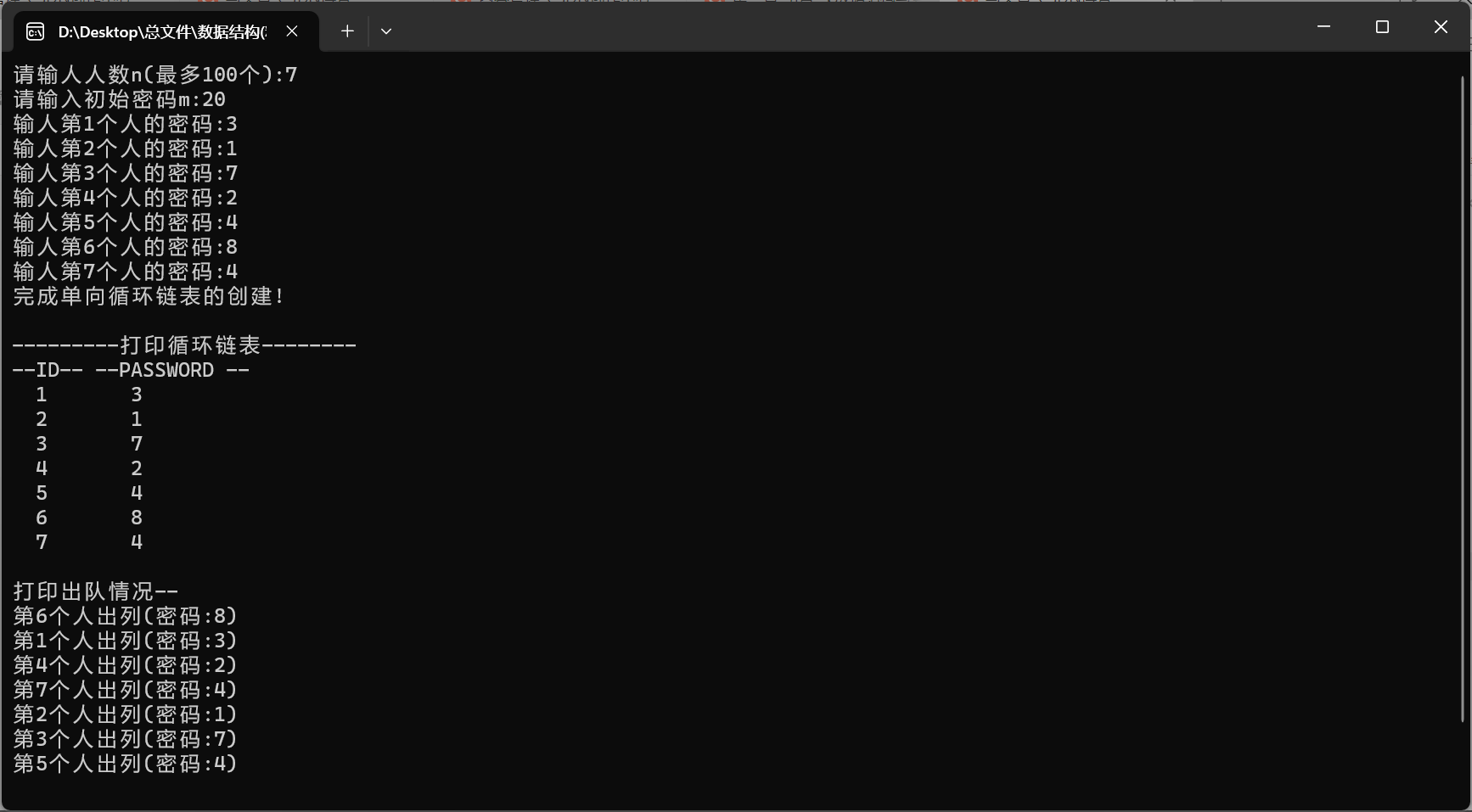Open a new terminal tab
The width and height of the screenshot is (1472, 812).
(347, 31)
